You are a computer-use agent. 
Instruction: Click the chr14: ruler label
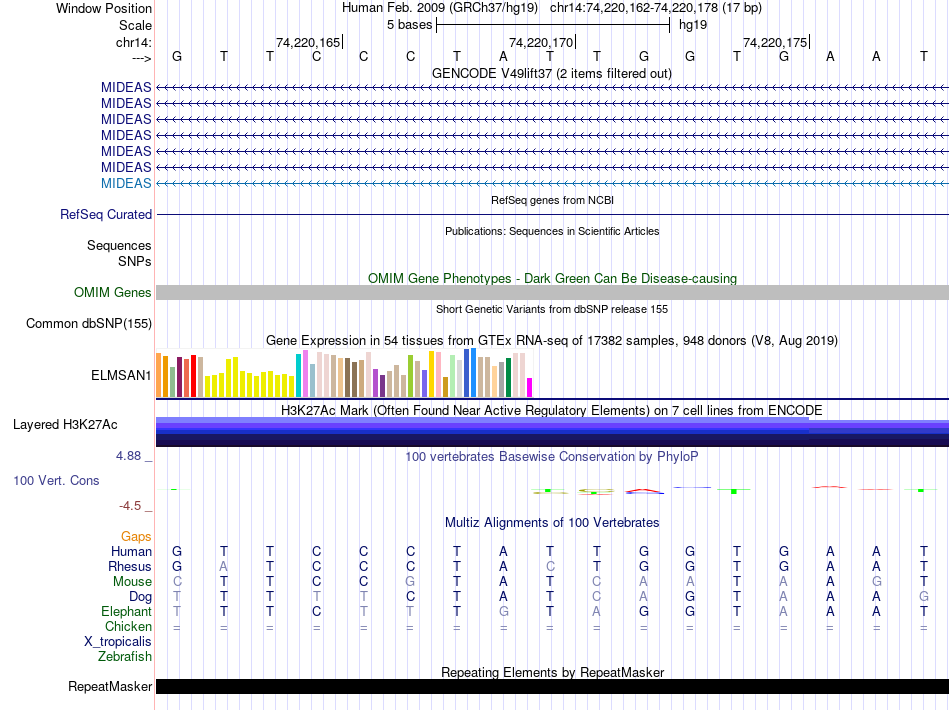point(134,42)
